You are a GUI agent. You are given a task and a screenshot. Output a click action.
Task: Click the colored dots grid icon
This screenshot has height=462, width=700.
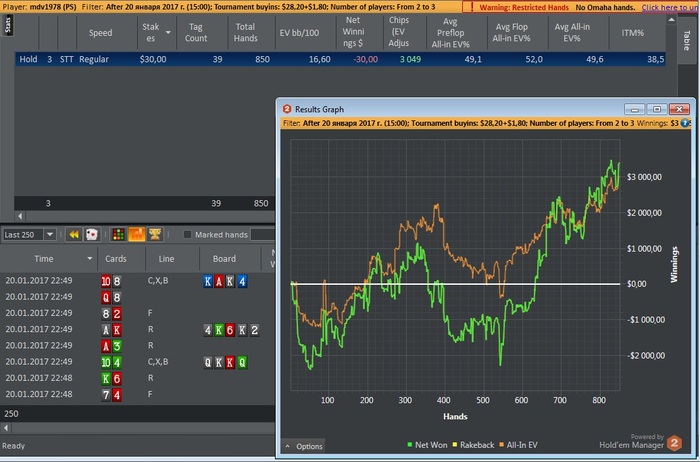tap(118, 234)
